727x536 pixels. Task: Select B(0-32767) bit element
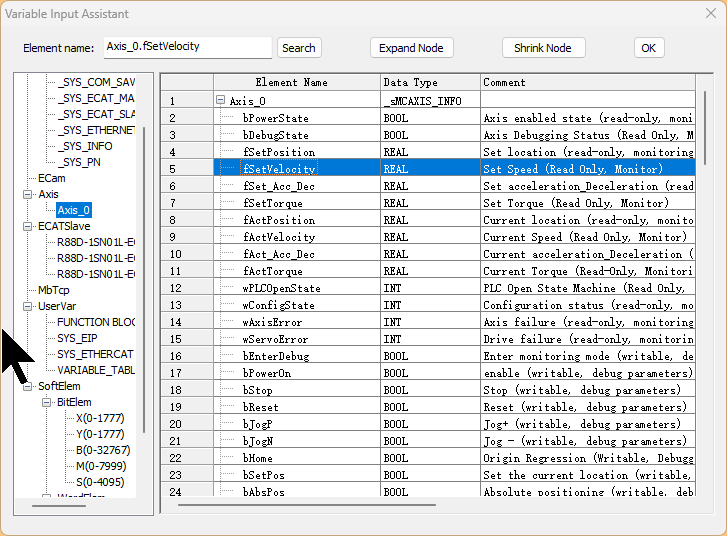click(x=103, y=450)
